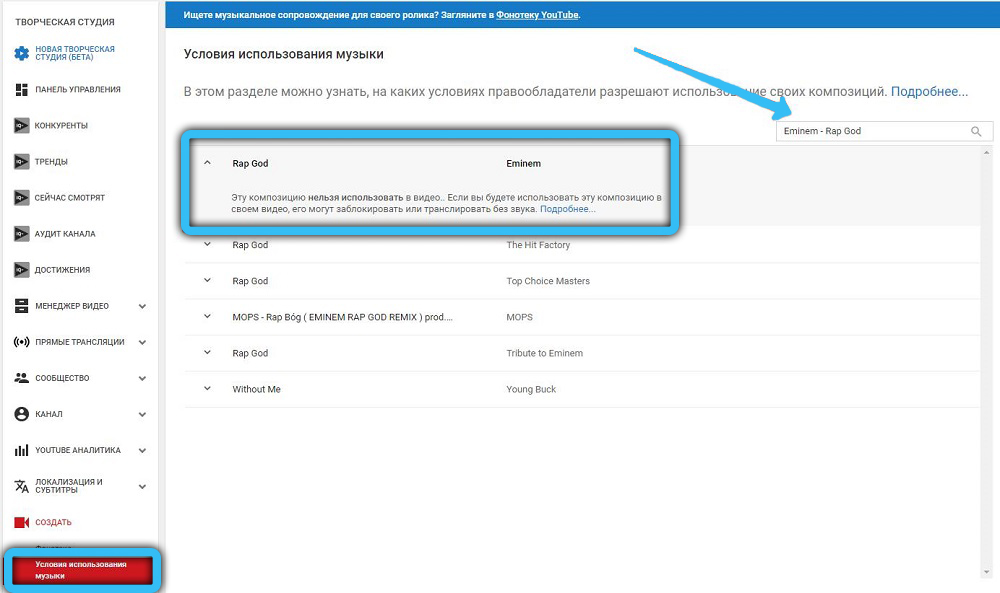Click the Аудит канала sidebar icon
1000x593 pixels.
tap(22, 234)
